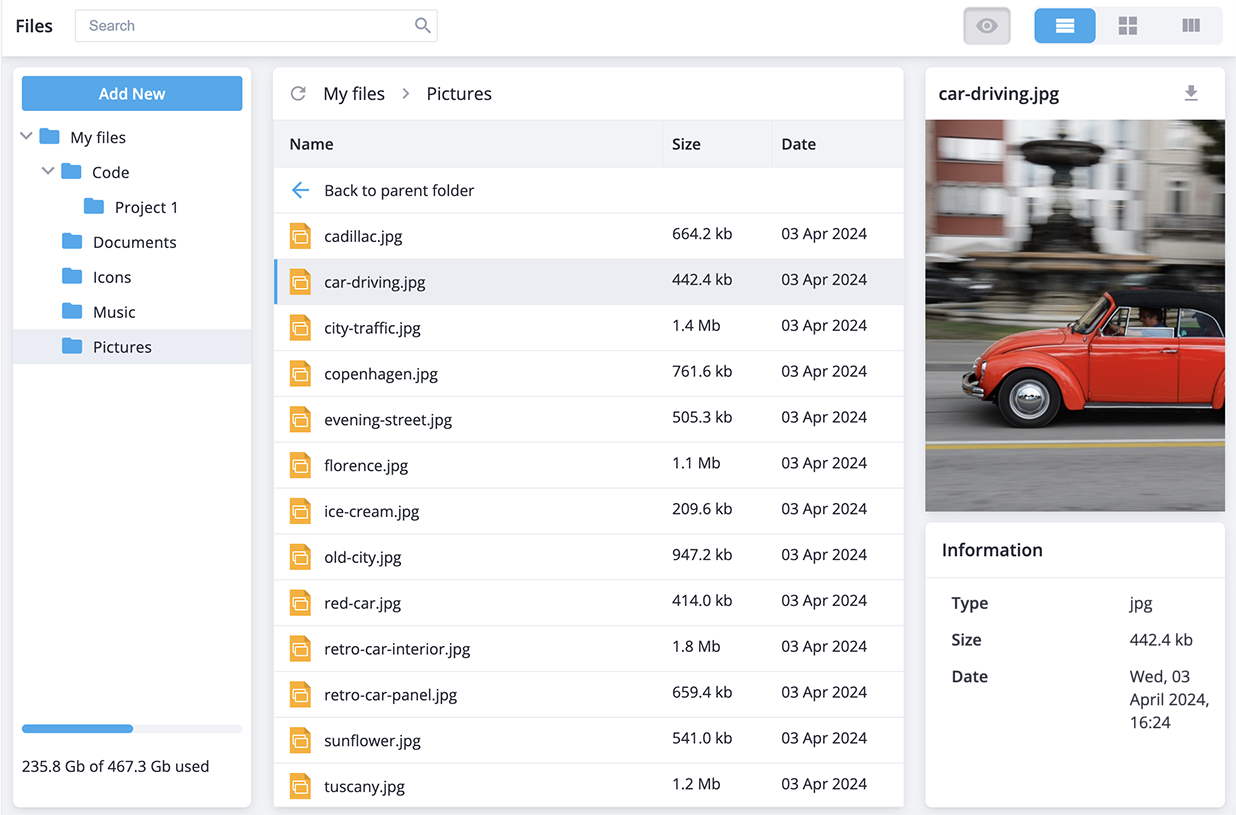Collapse the My files tree node
The width and height of the screenshot is (1236, 815).
tap(27, 137)
